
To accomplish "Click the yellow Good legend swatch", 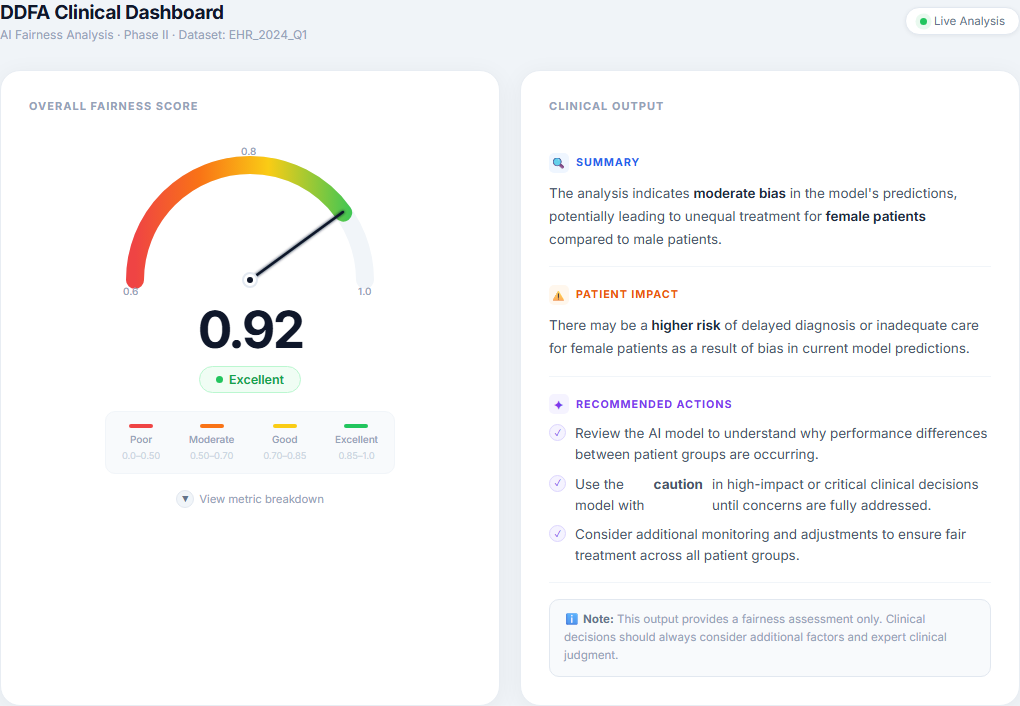I will point(285,426).
